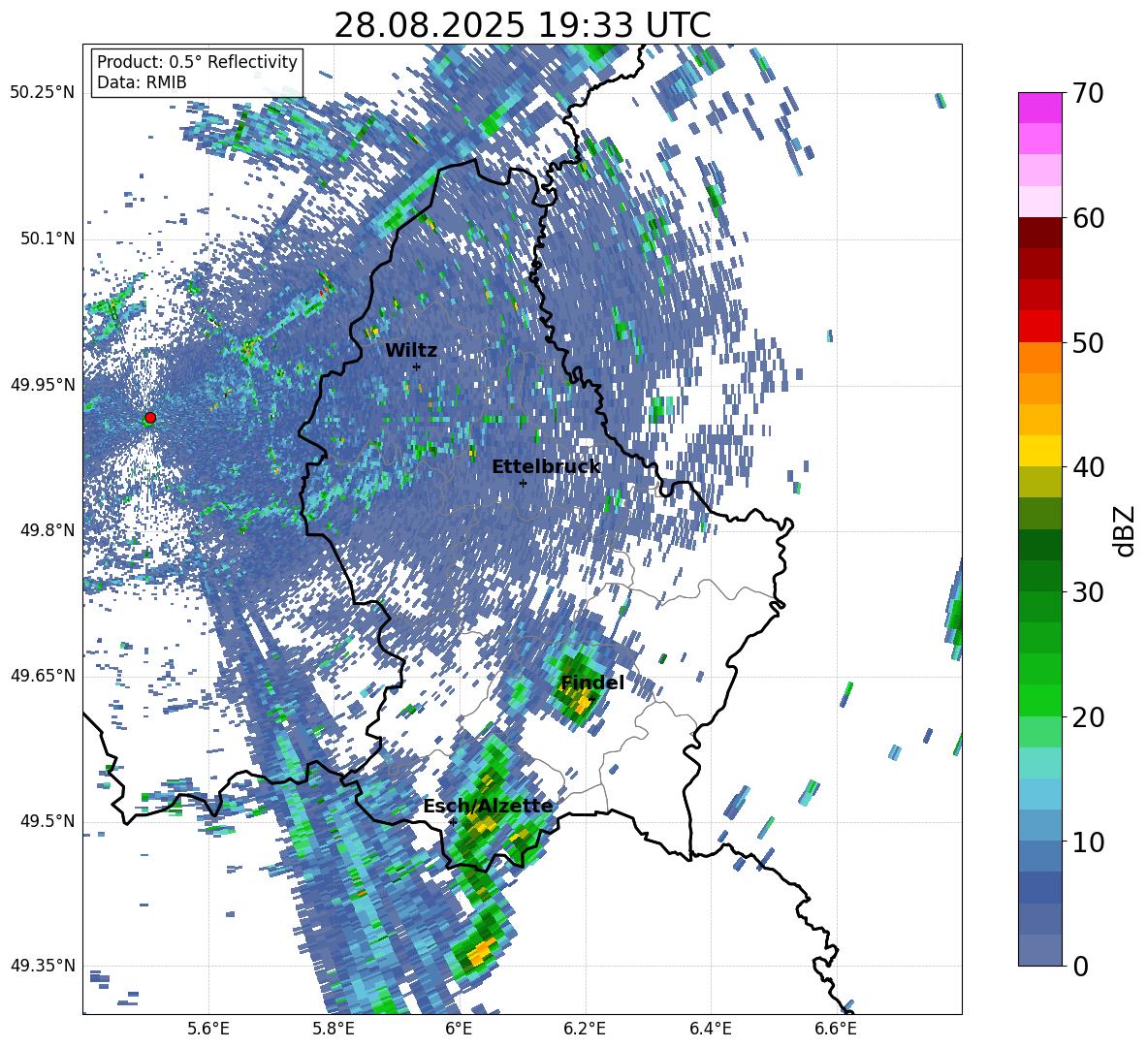The height and width of the screenshot is (1048, 1148).
Task: Click the Esch/Alzette city label
Action: pyautogui.click(x=488, y=807)
